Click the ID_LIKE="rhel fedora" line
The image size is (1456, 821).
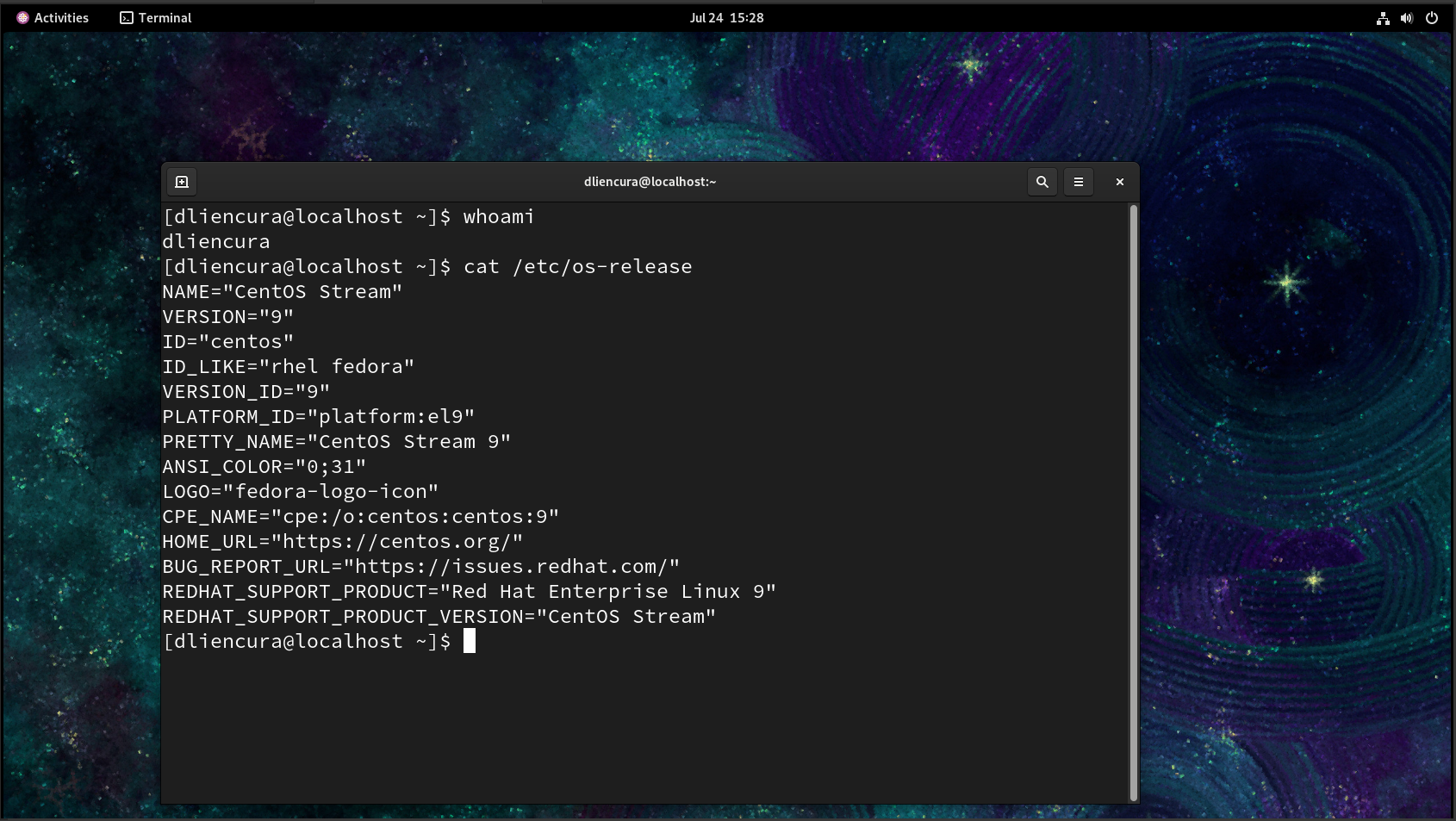coord(289,367)
